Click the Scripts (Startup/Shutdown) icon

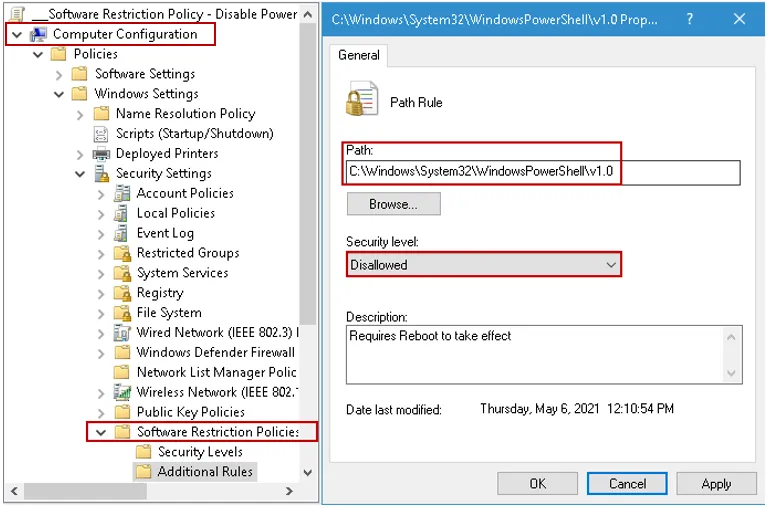(100, 134)
